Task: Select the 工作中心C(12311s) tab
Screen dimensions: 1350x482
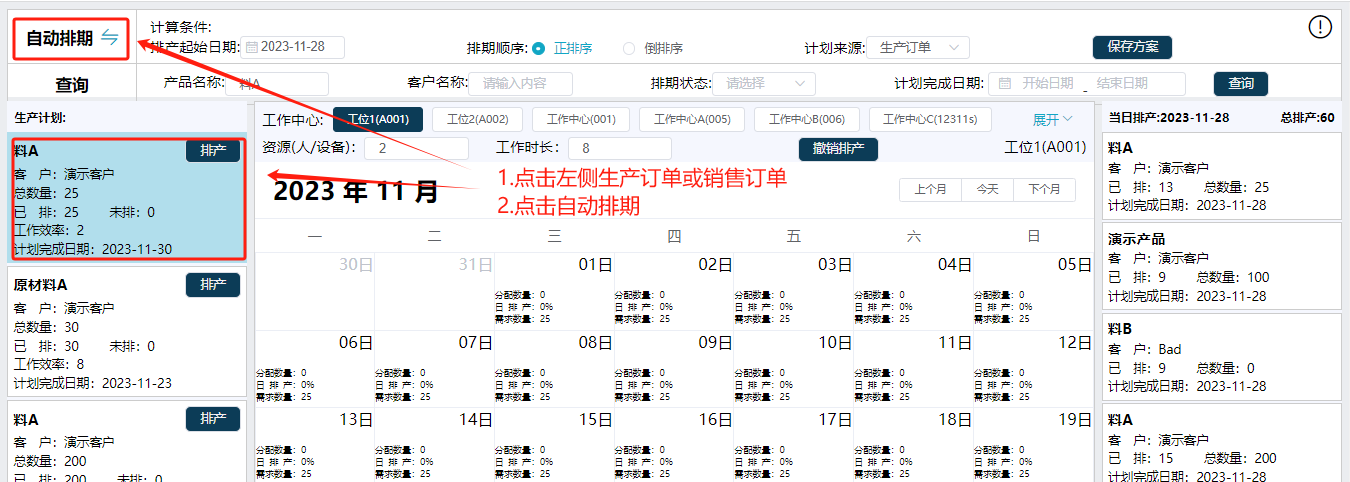Action: point(930,120)
